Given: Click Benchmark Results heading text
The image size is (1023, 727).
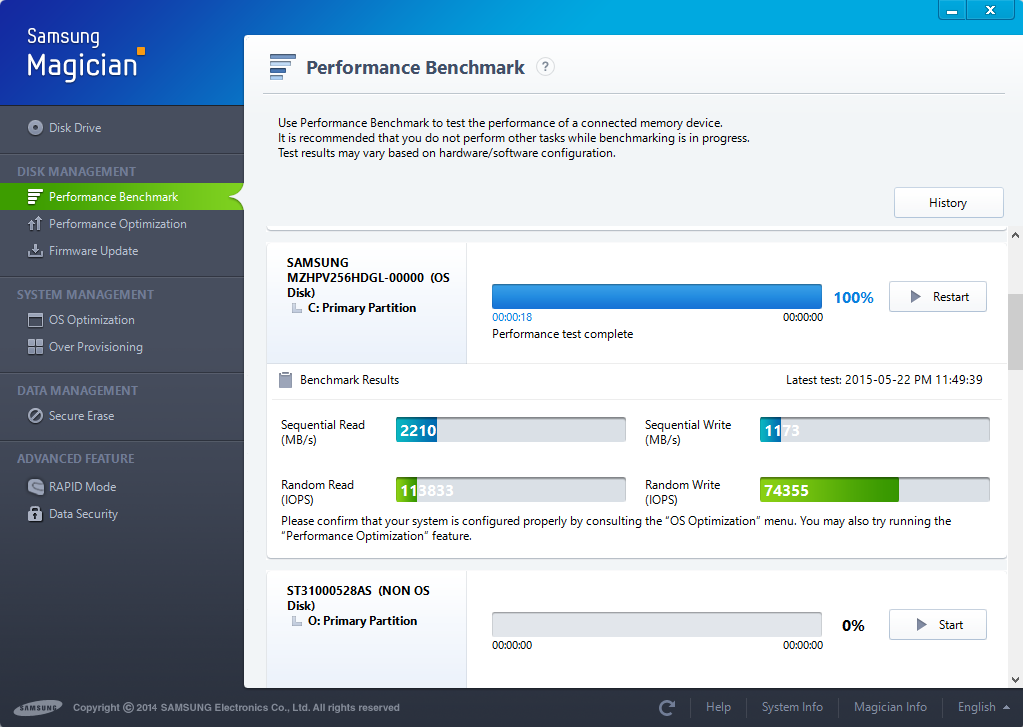Looking at the screenshot, I should [x=349, y=380].
